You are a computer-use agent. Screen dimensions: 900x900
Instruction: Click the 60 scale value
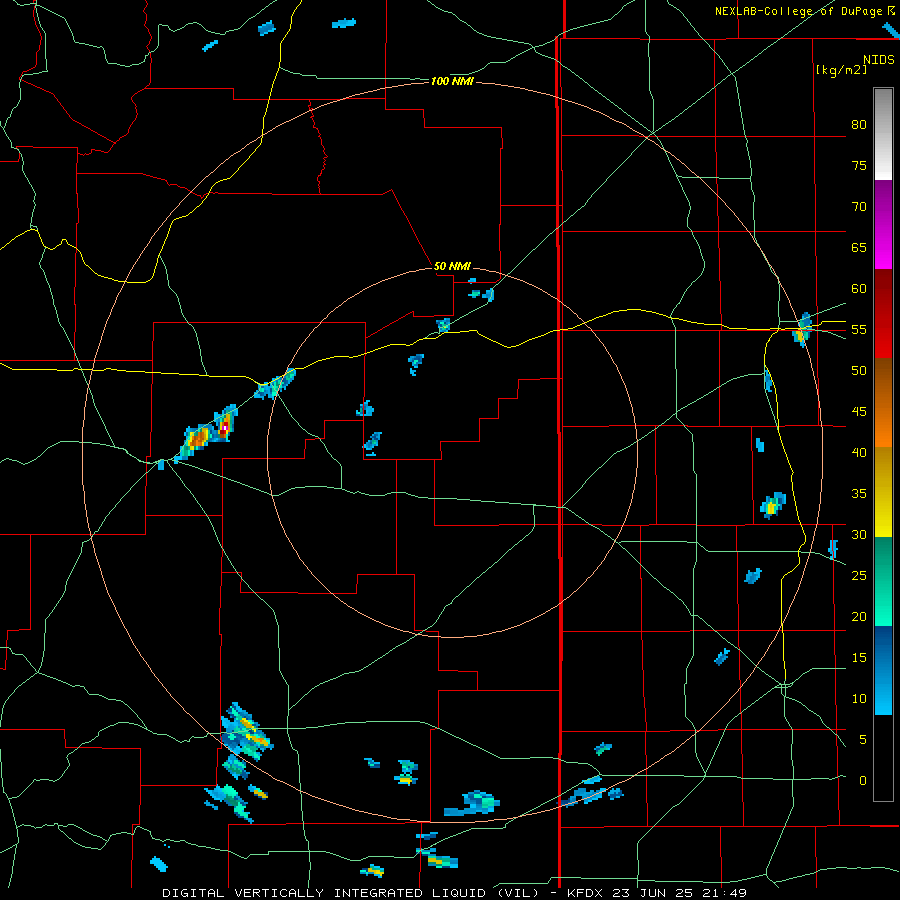point(859,289)
